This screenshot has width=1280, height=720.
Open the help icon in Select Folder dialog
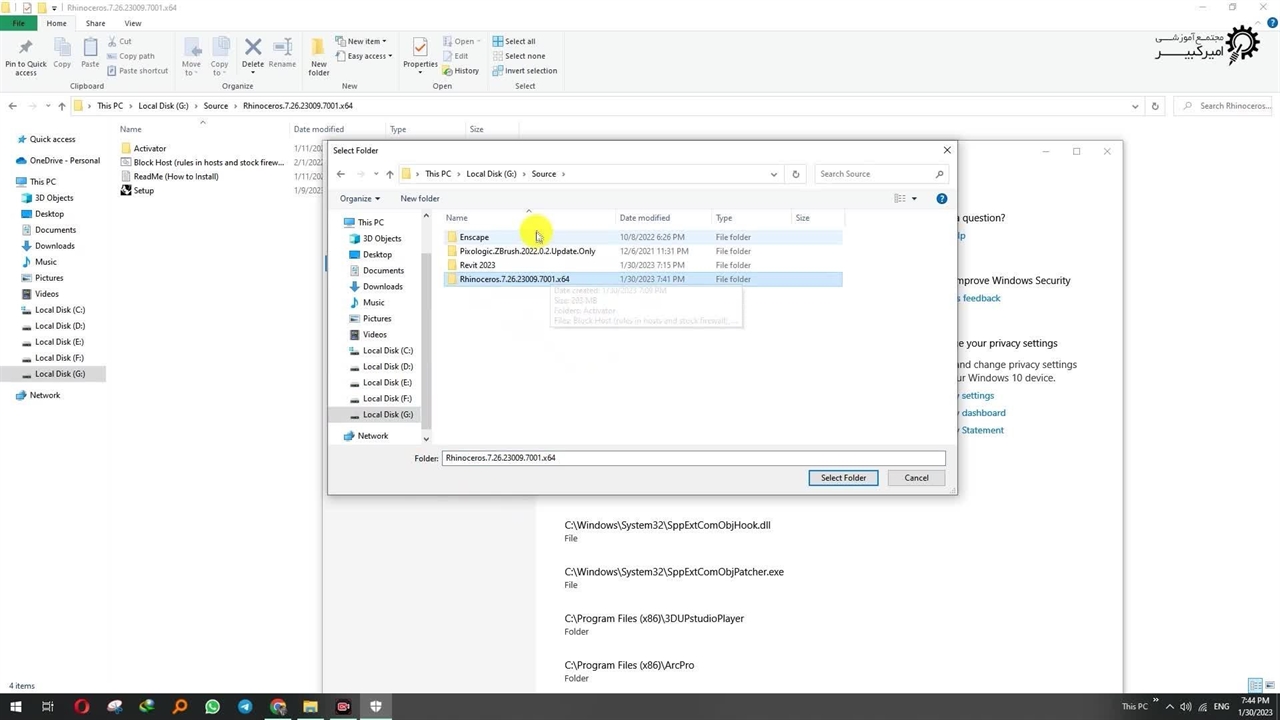pyautogui.click(x=941, y=199)
